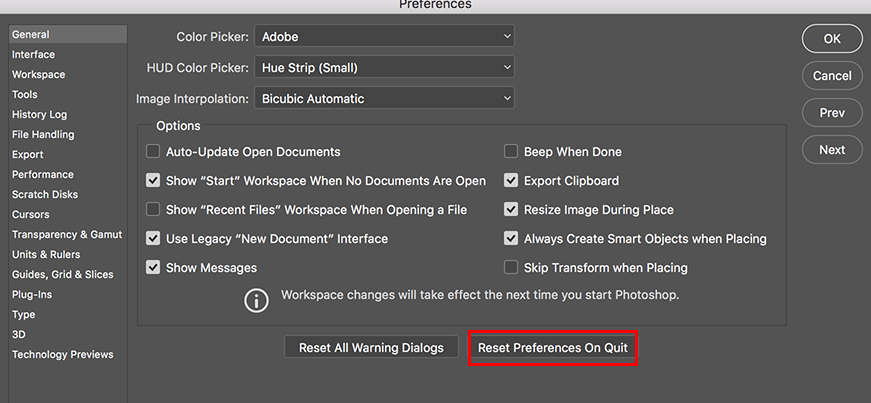Toggle Skip Transform when Placing
871x403 pixels.
click(511, 268)
